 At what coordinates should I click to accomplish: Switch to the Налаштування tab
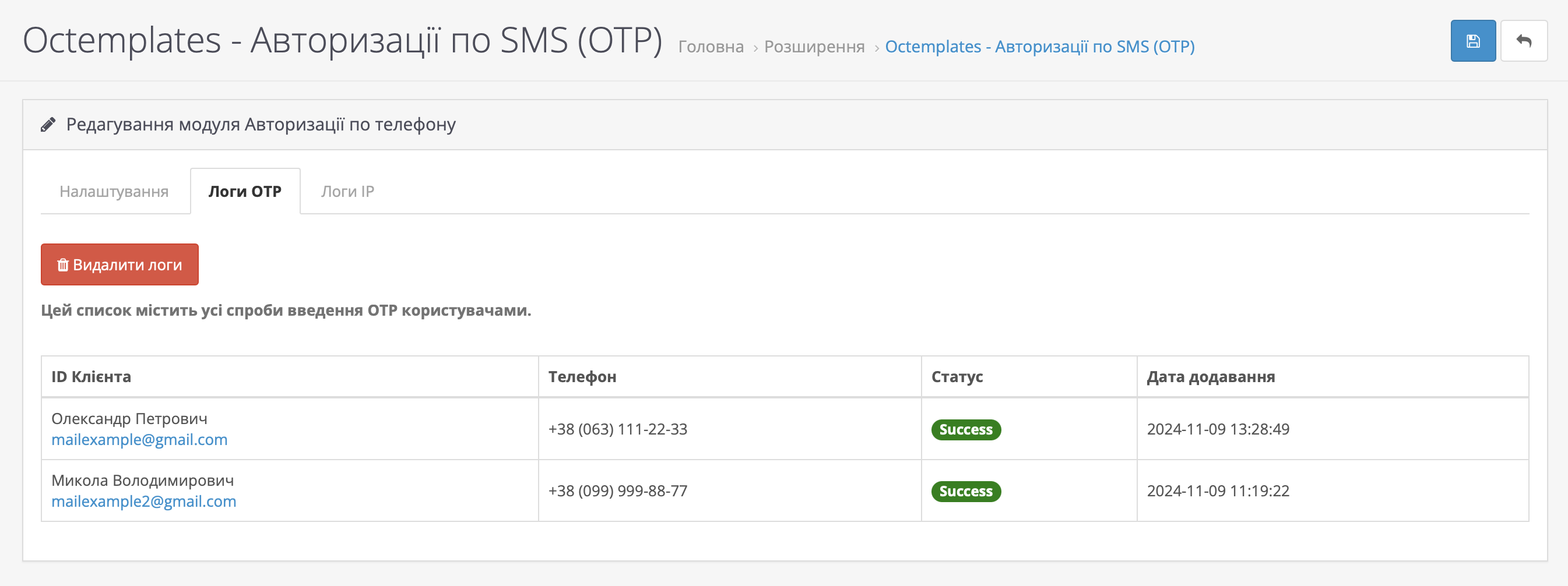[x=114, y=192]
